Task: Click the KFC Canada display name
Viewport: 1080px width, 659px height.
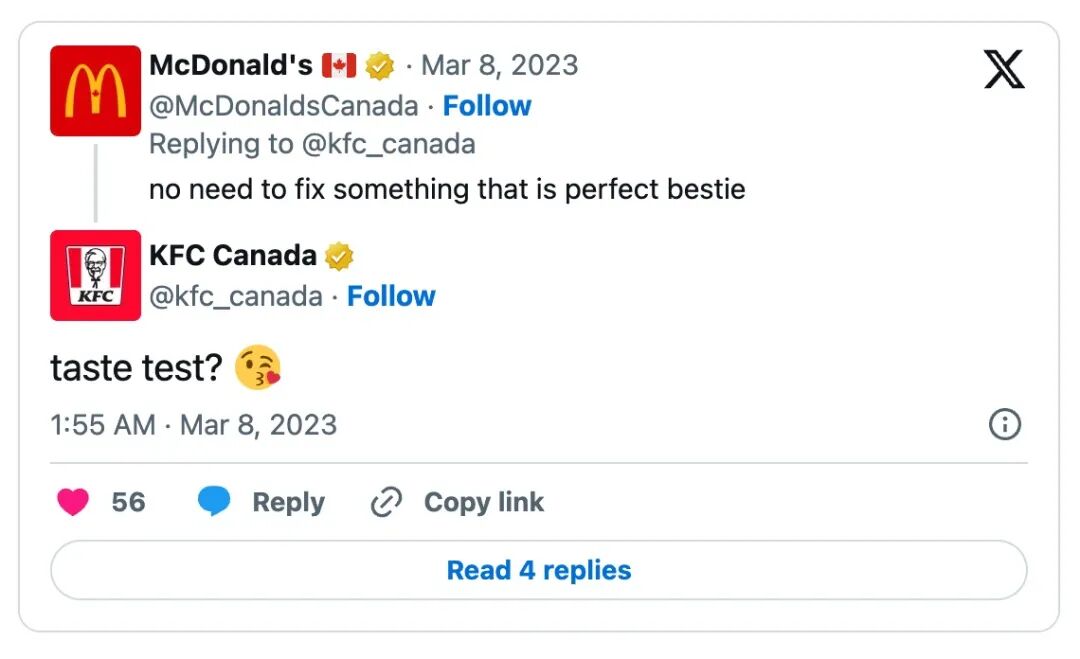Action: tap(233, 256)
